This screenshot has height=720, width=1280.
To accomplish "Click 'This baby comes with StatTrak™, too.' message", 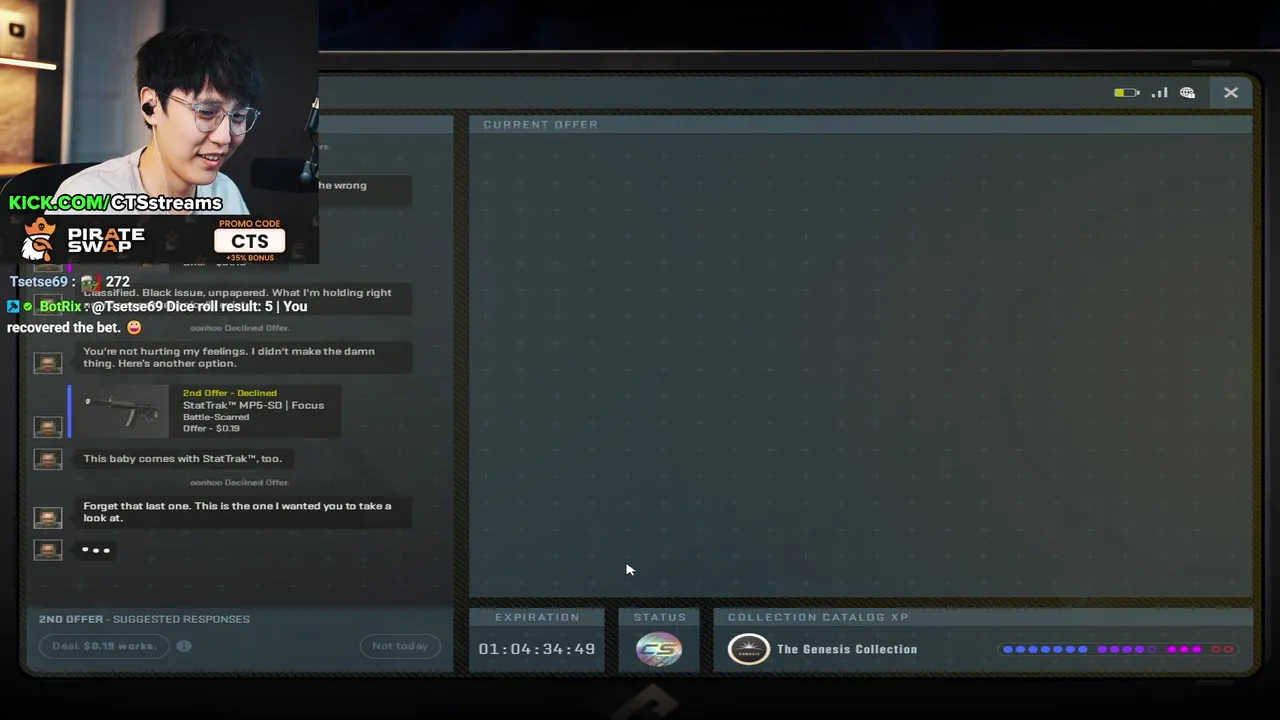I will [x=182, y=458].
